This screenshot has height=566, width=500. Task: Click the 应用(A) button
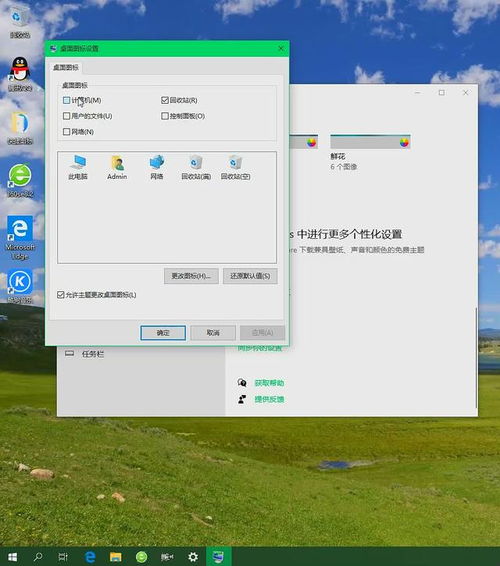pos(262,332)
